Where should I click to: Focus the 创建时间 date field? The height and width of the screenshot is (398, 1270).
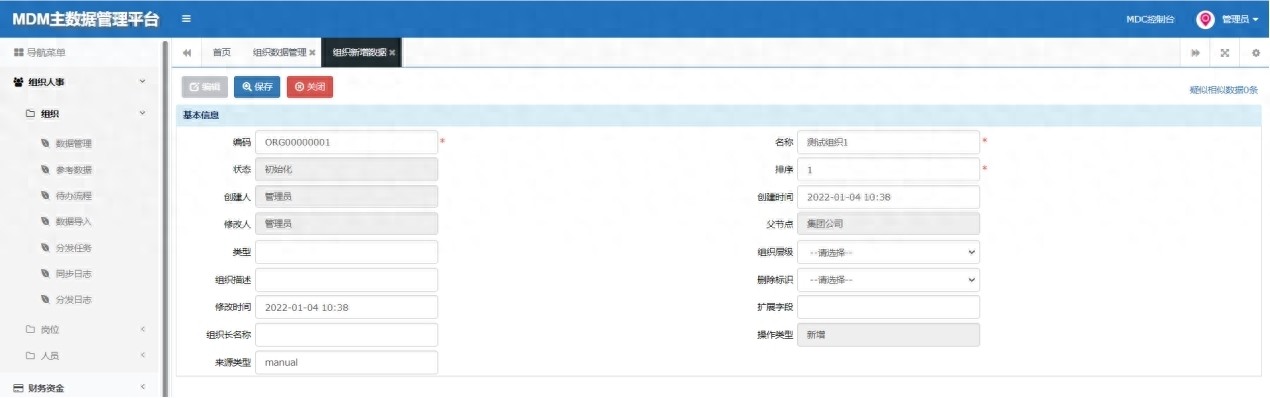click(888, 197)
